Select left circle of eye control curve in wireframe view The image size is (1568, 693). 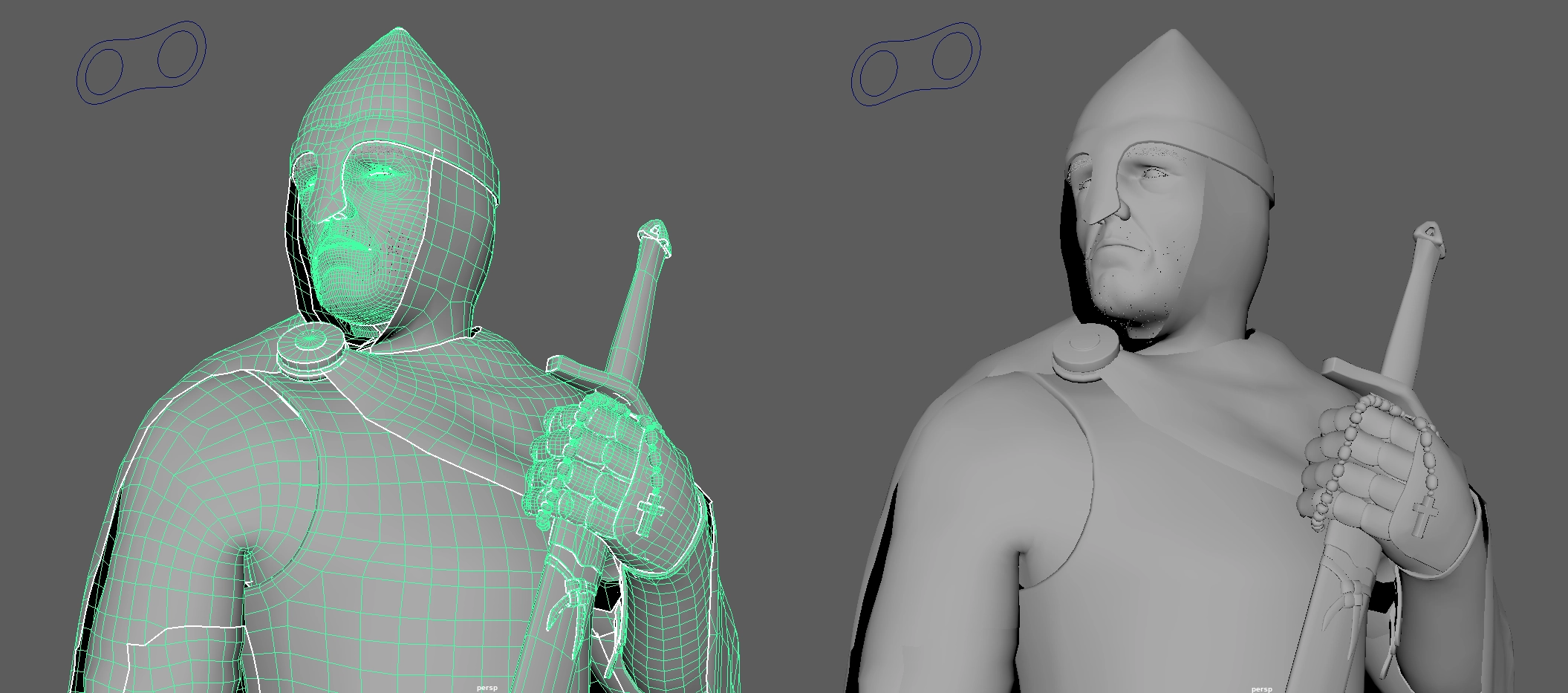103,74
